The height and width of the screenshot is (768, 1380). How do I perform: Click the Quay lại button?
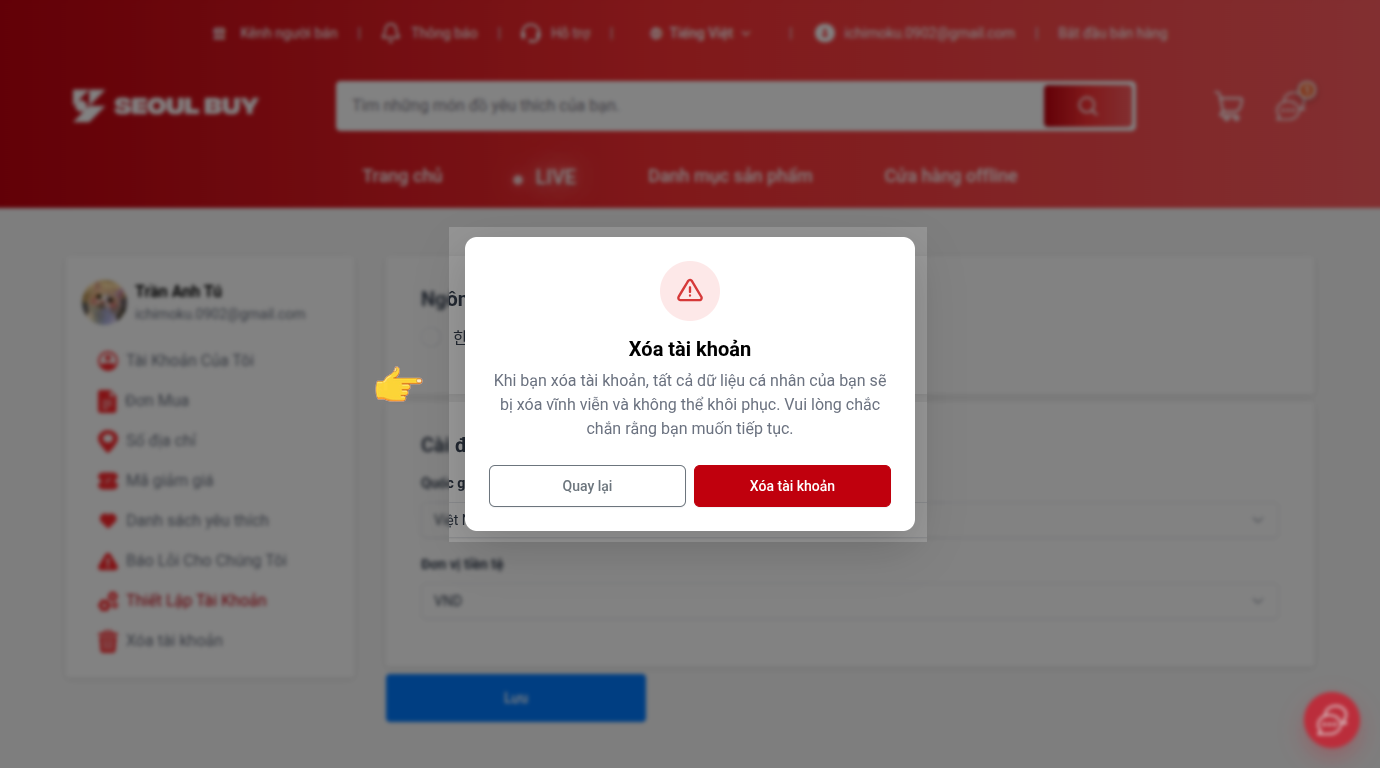coord(587,486)
